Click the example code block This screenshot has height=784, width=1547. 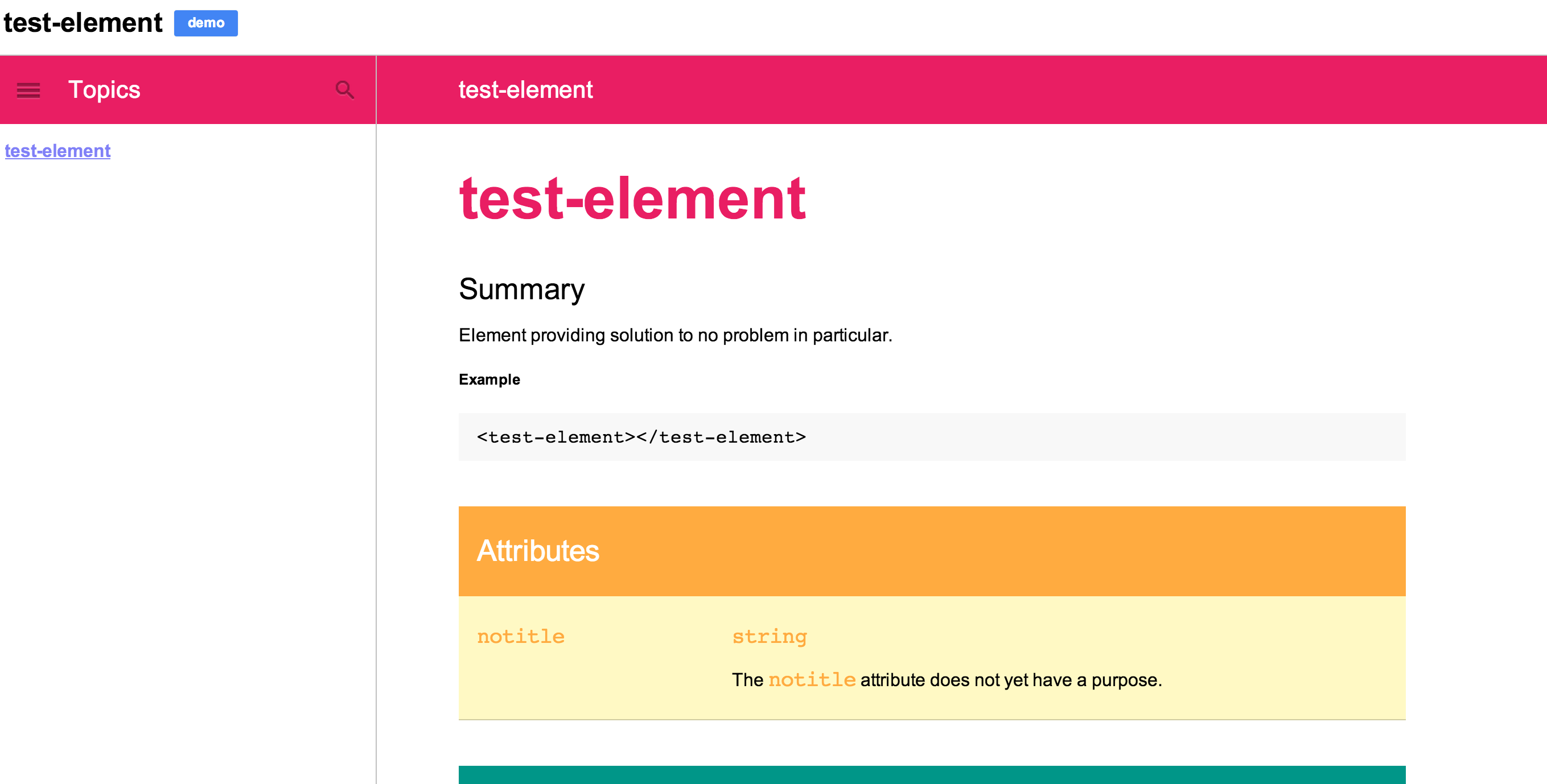tap(932, 437)
